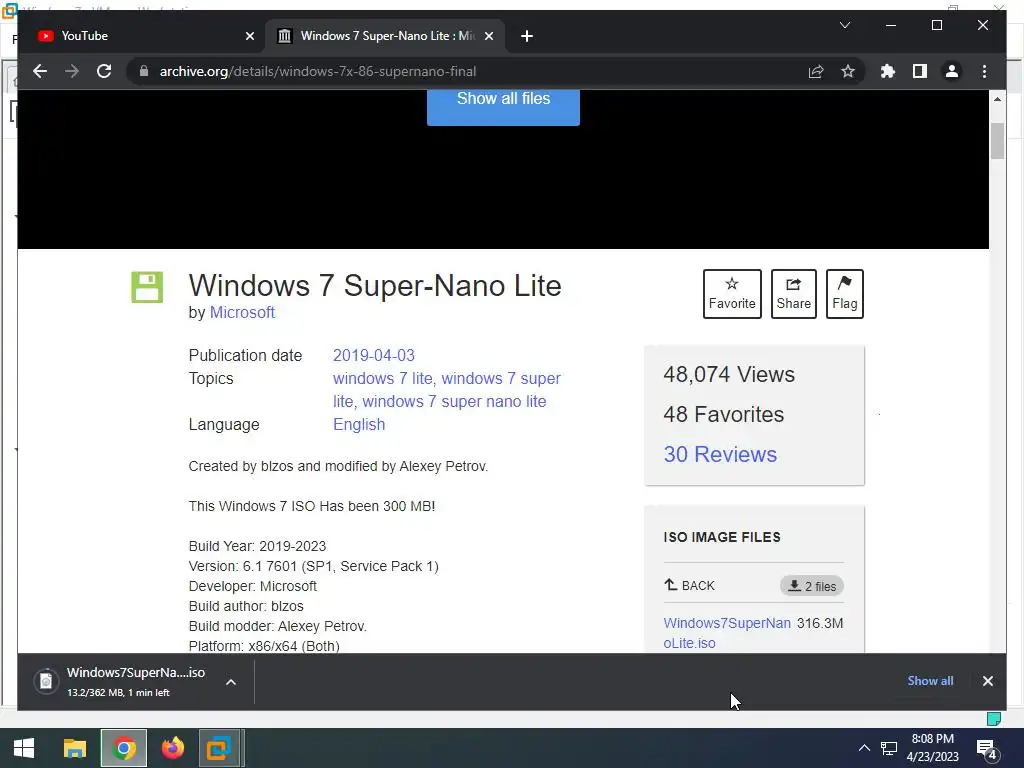
Task: Show hidden system tray icons
Action: [864, 748]
